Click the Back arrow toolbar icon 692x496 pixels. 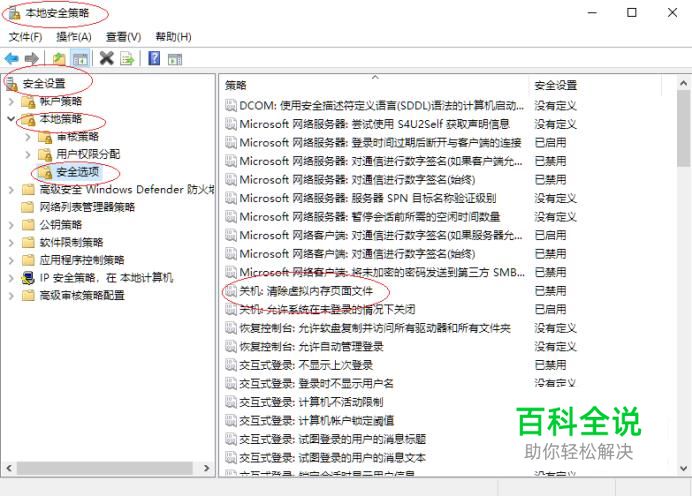coord(11,58)
